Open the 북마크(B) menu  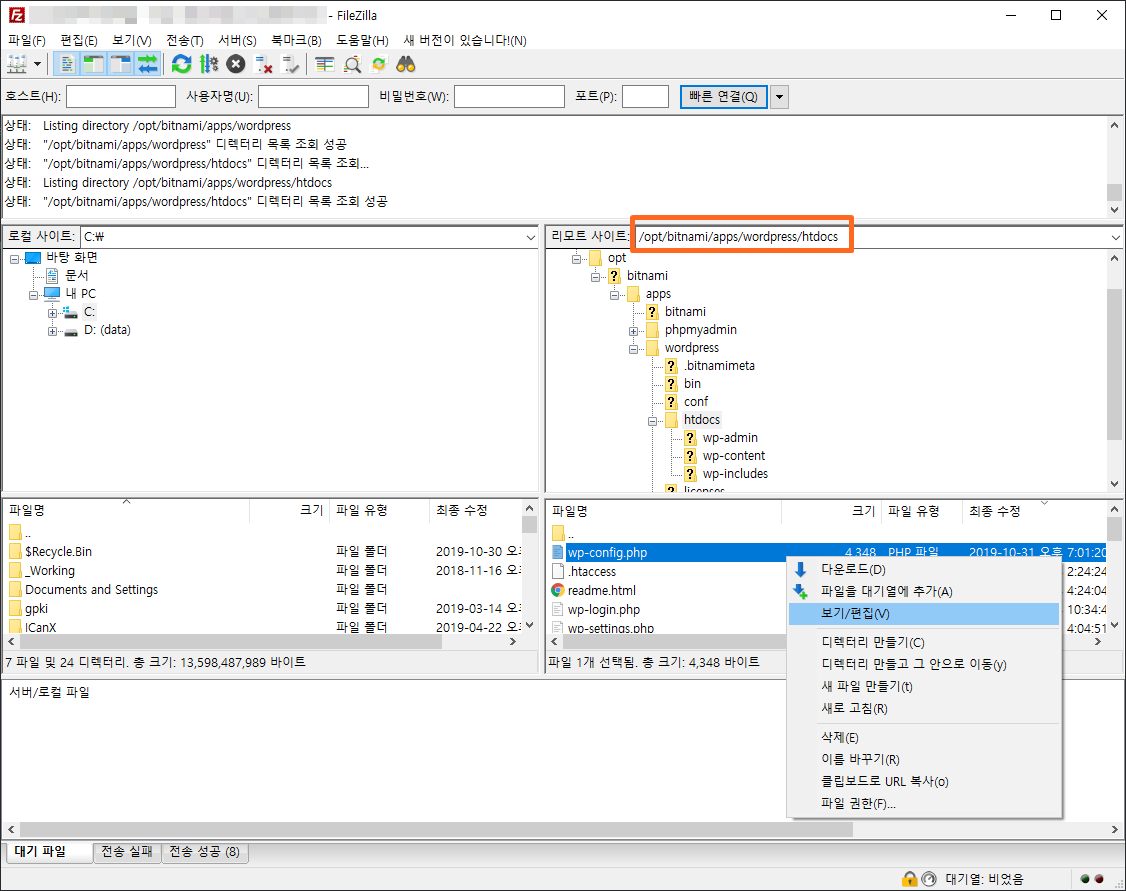pos(297,40)
